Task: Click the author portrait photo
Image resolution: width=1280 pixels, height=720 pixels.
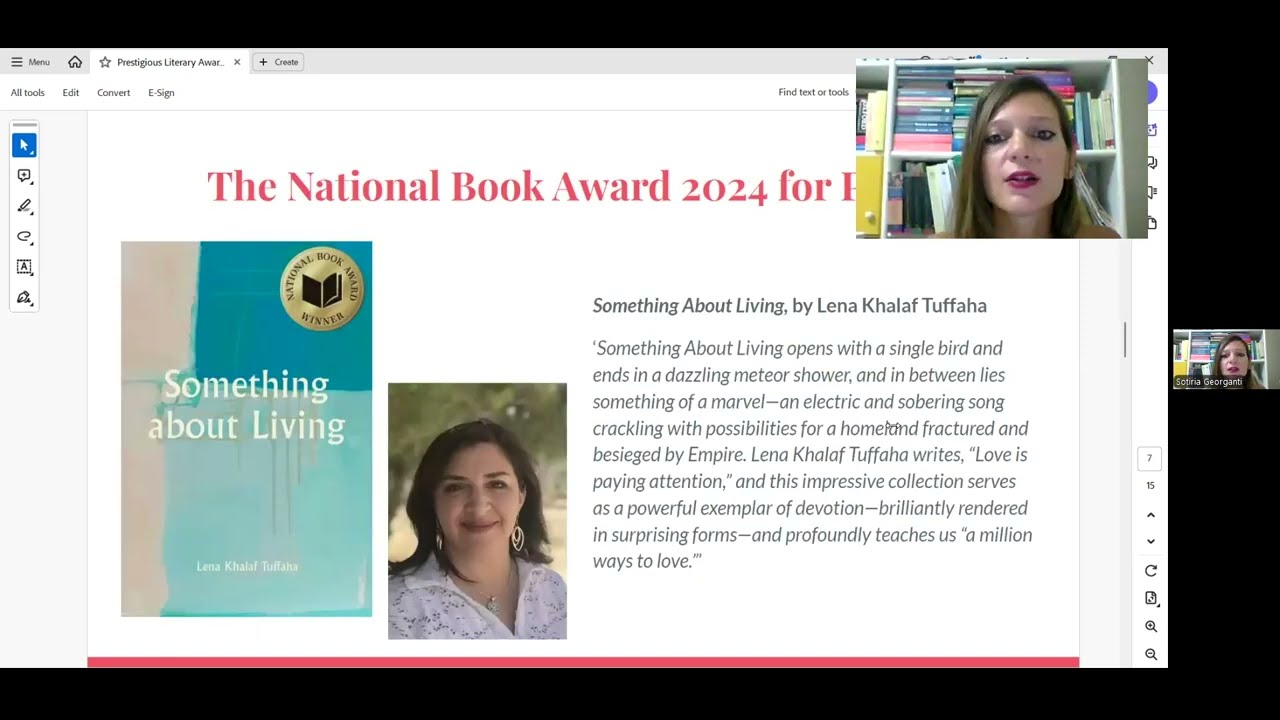Action: point(477,511)
